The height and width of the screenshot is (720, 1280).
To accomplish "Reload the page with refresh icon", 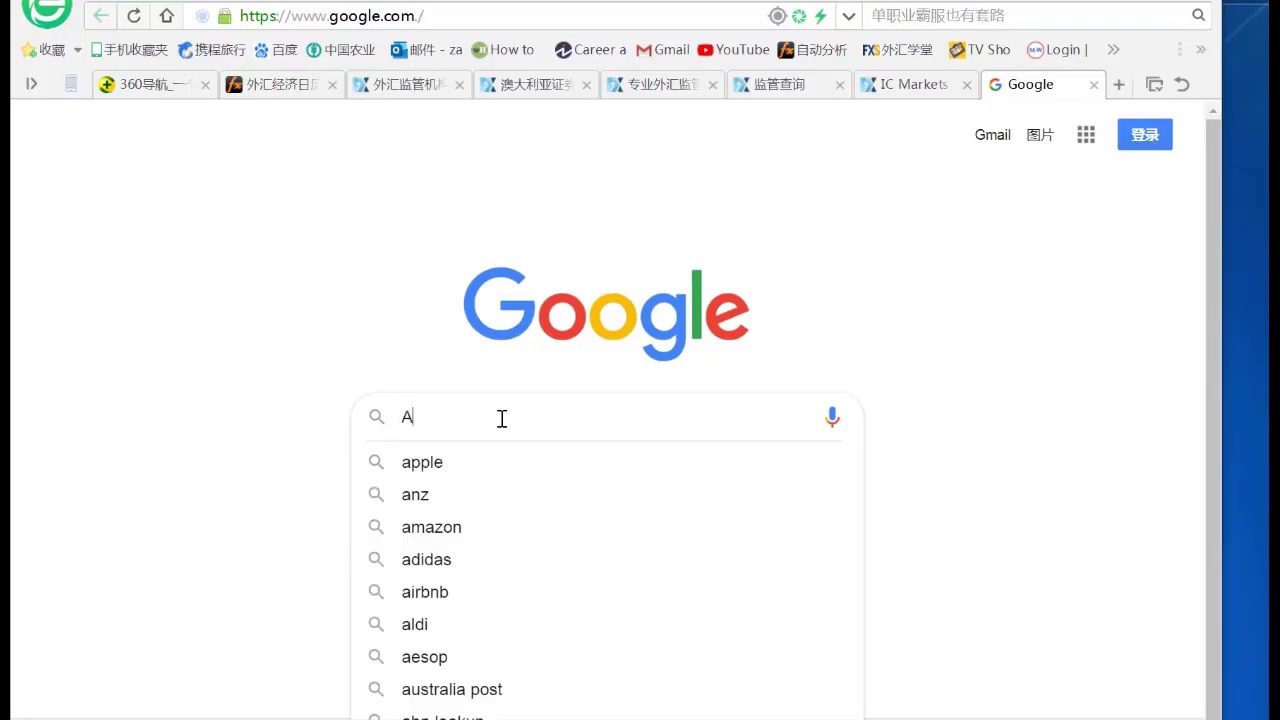I will (x=134, y=16).
